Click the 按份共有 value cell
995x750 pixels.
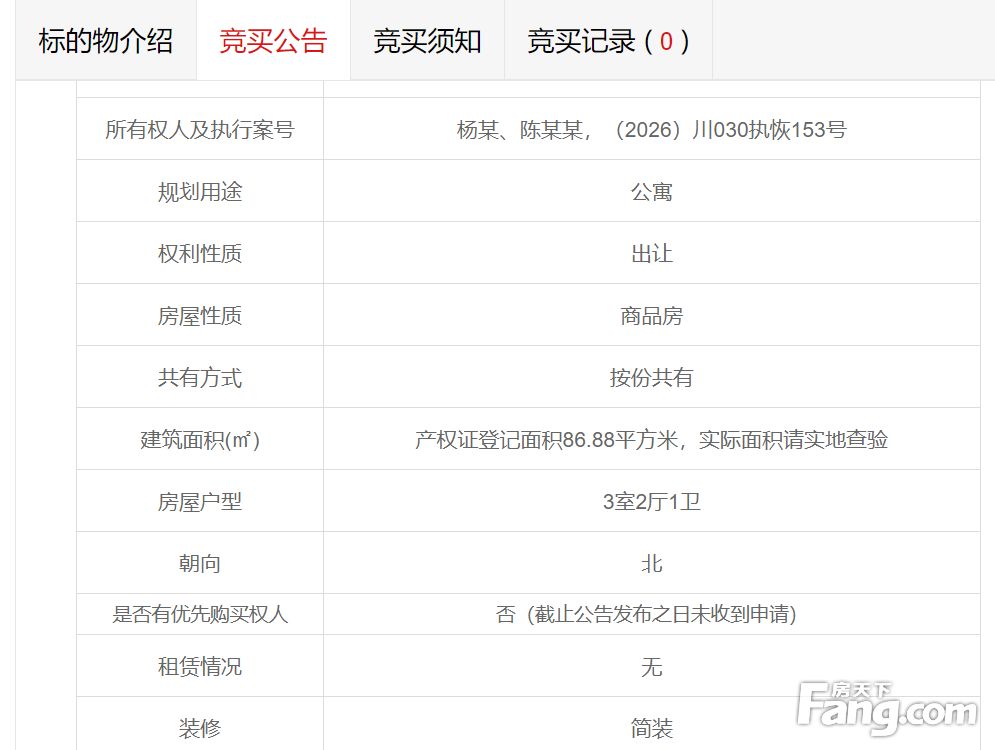[x=652, y=378]
